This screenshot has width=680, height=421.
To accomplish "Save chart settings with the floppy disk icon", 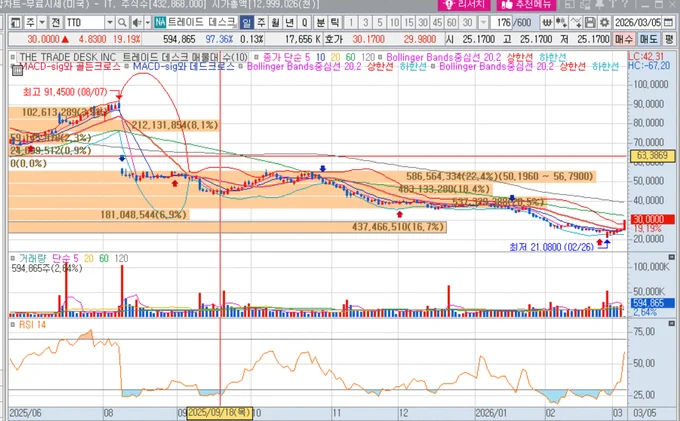I will coord(590,22).
